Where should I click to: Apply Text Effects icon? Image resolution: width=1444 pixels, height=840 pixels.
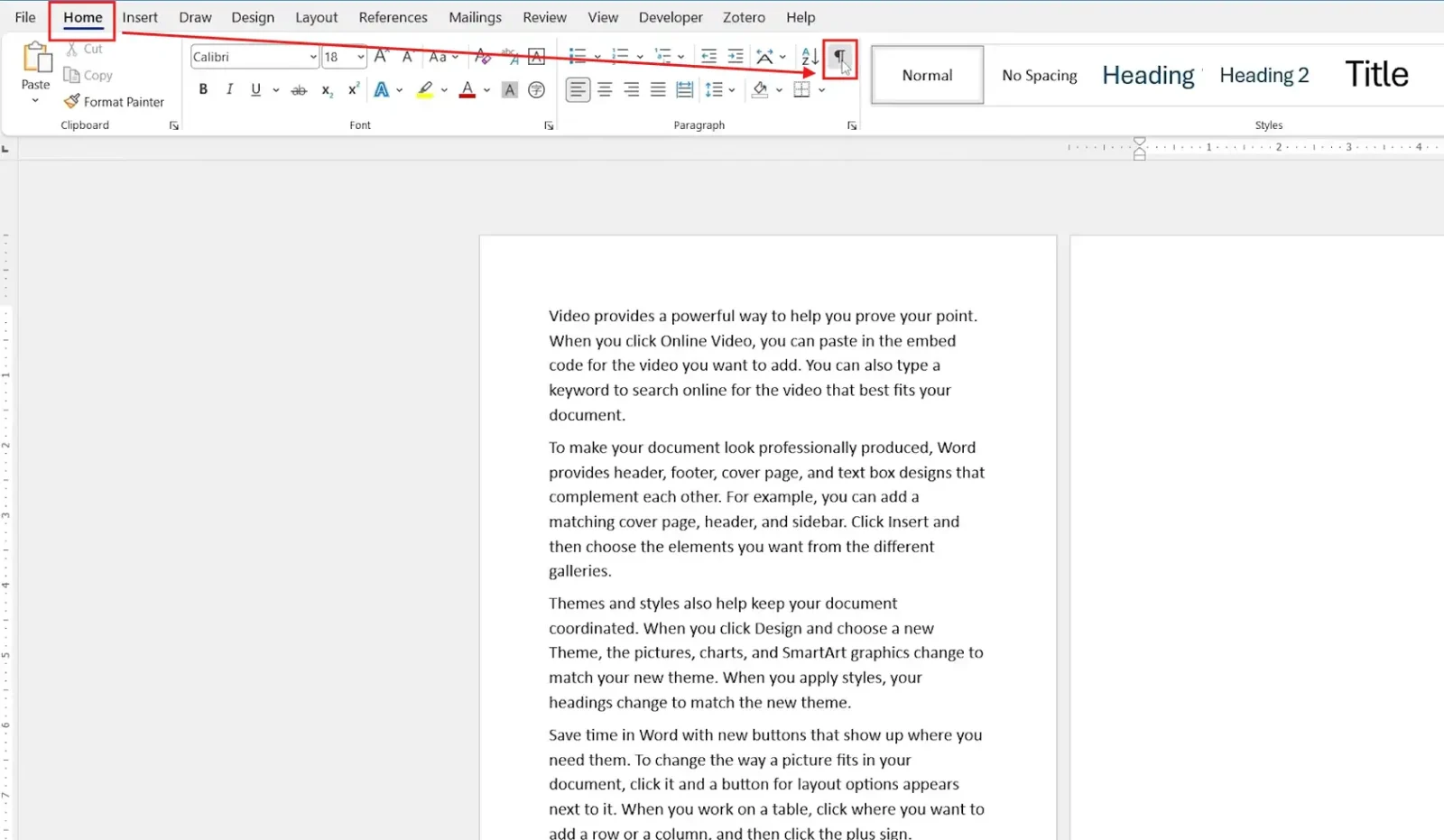tap(382, 90)
